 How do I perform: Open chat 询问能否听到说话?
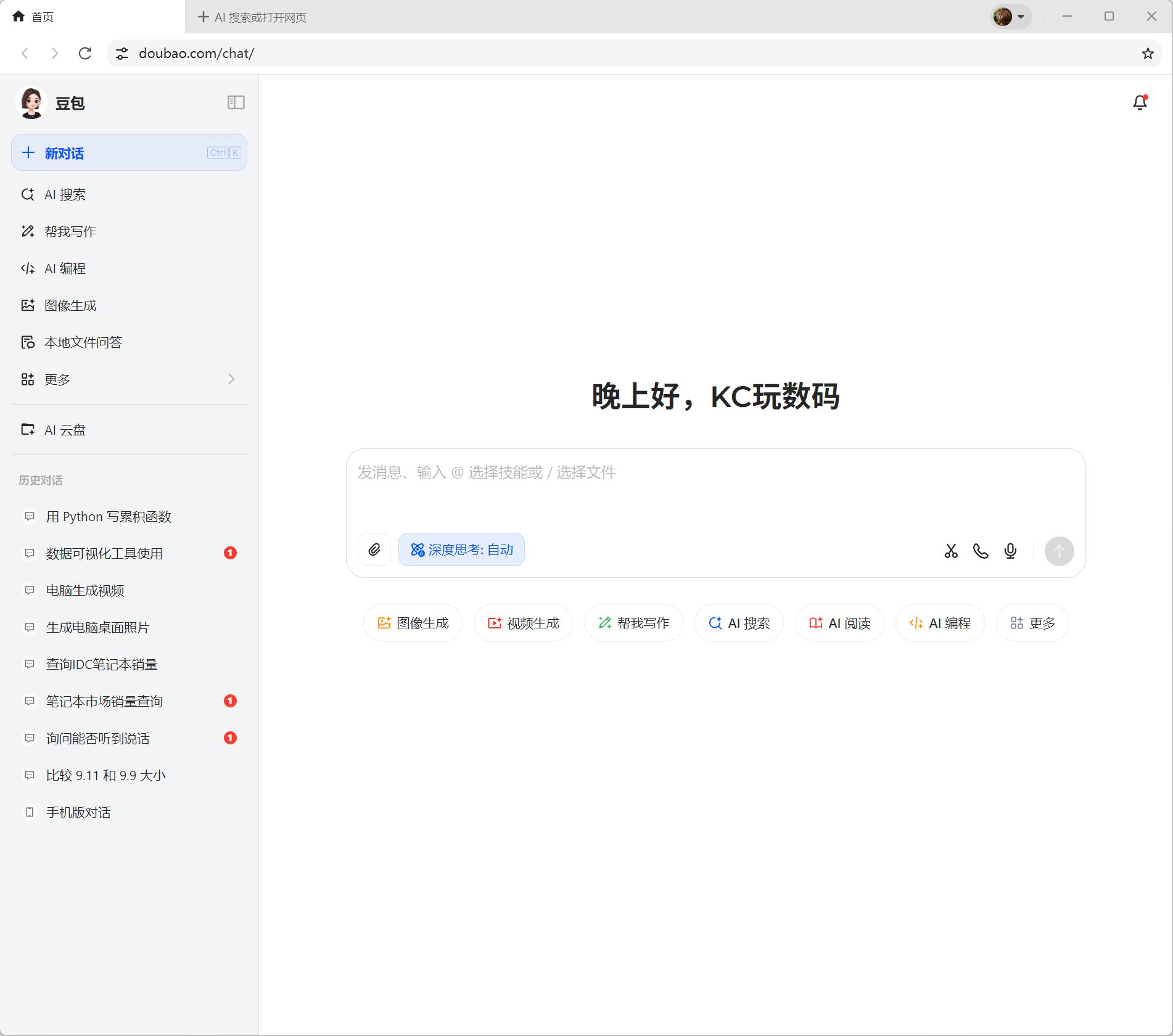(x=130, y=739)
